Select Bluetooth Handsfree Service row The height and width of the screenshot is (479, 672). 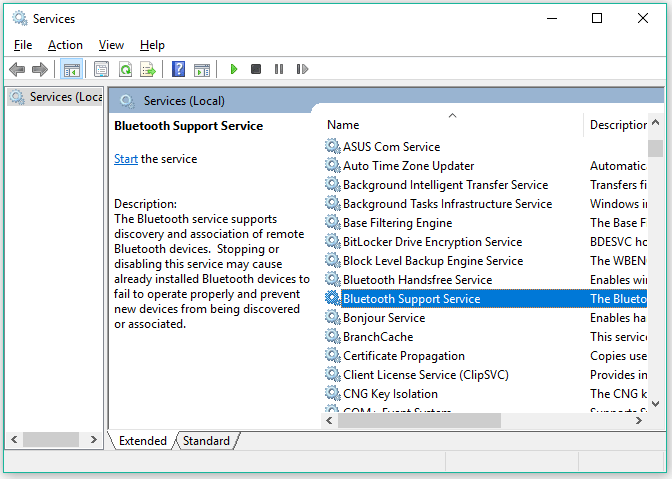click(x=485, y=280)
